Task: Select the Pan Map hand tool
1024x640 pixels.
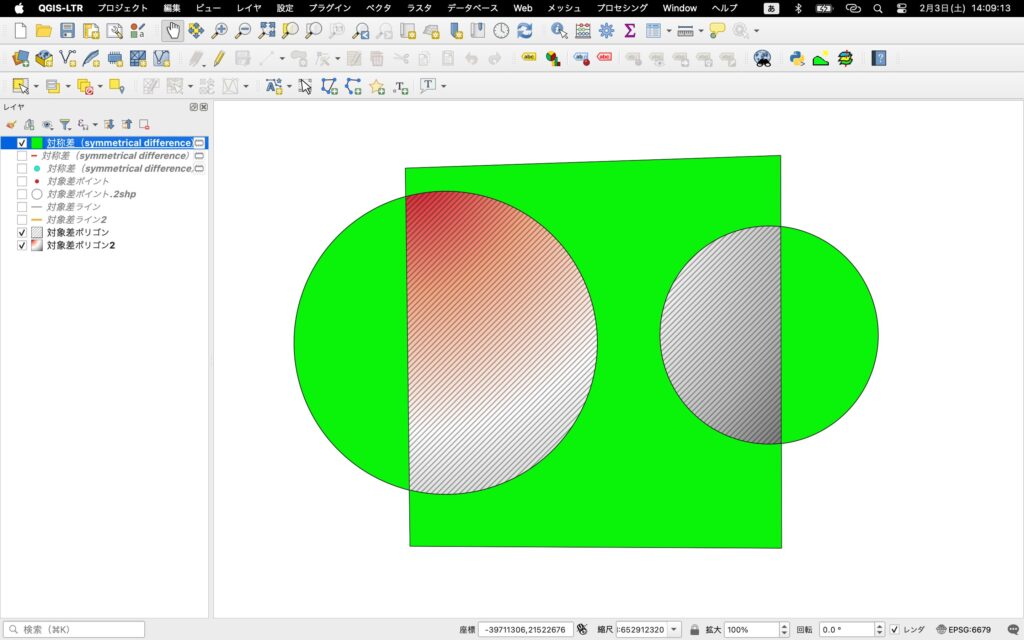Action: [x=172, y=31]
